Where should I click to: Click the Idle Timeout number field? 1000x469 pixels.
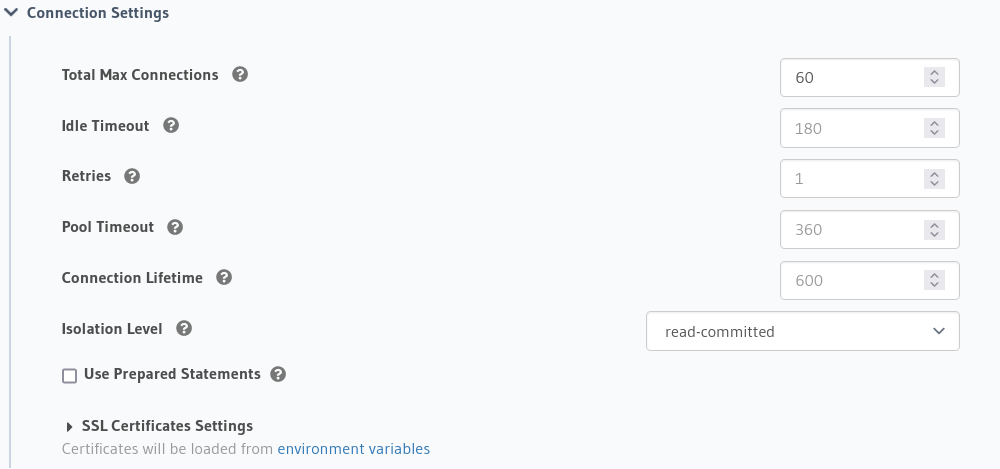850,129
